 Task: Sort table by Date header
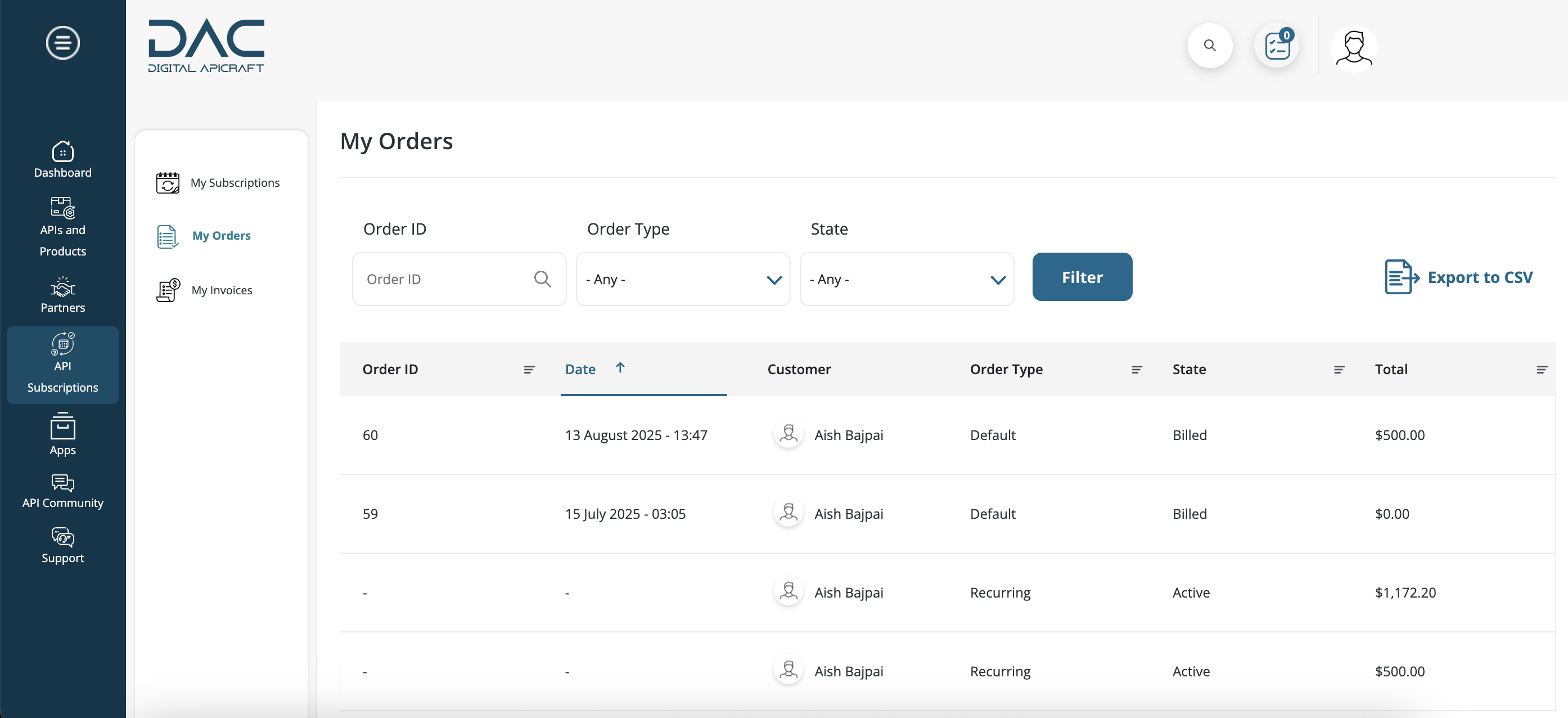(x=580, y=370)
